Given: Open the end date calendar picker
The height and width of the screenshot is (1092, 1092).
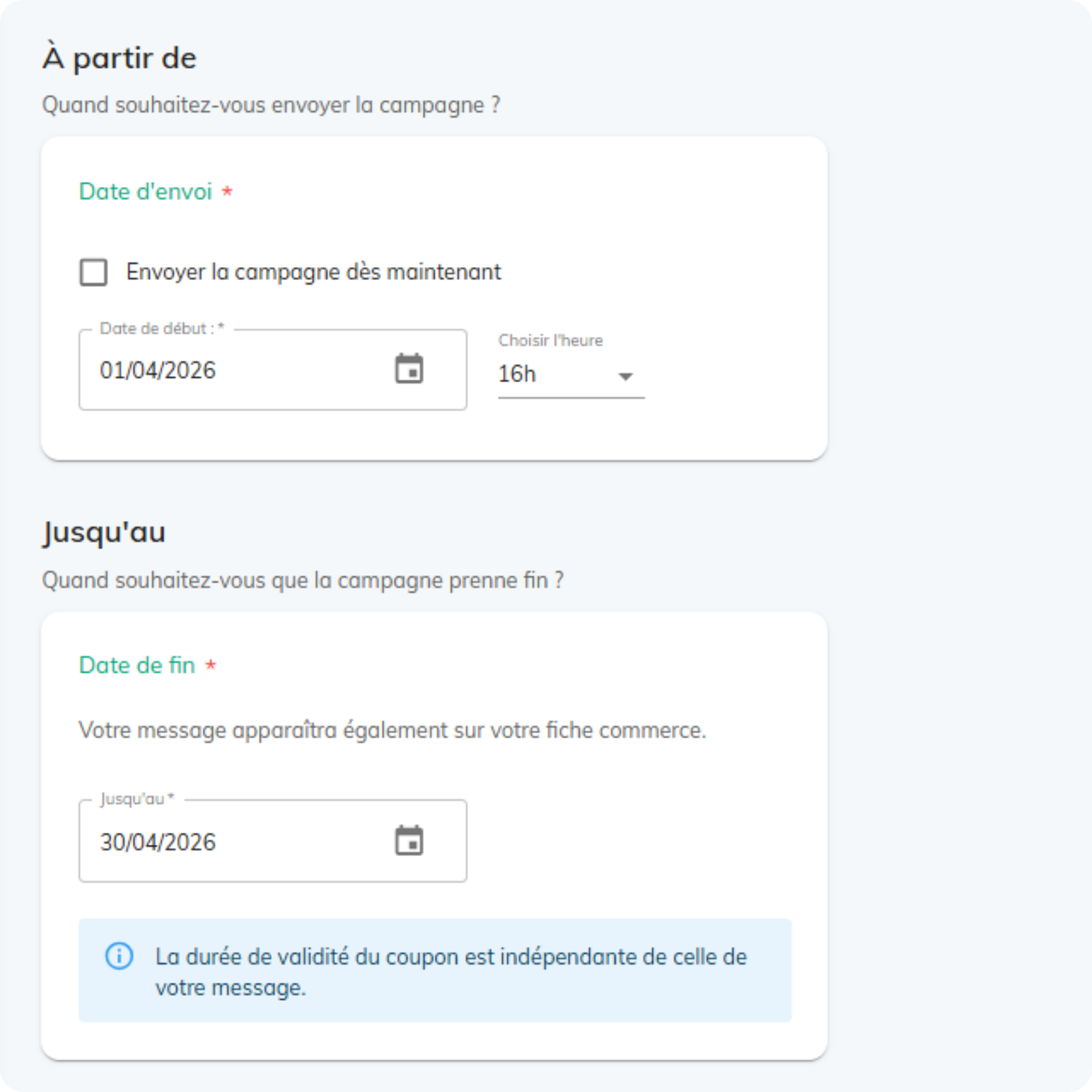Looking at the screenshot, I should 408,840.
